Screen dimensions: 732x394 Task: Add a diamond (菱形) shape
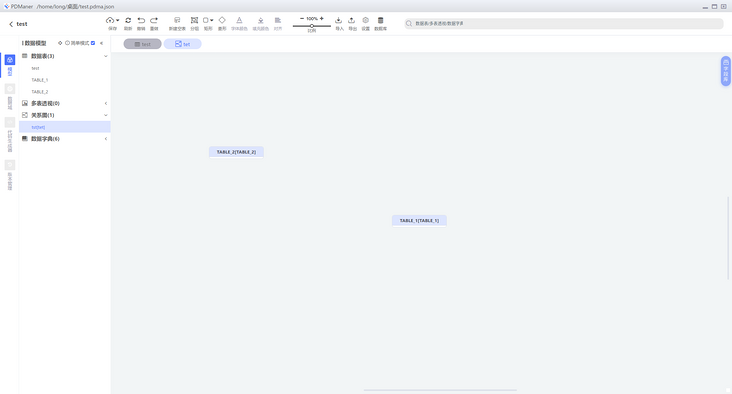coord(222,20)
